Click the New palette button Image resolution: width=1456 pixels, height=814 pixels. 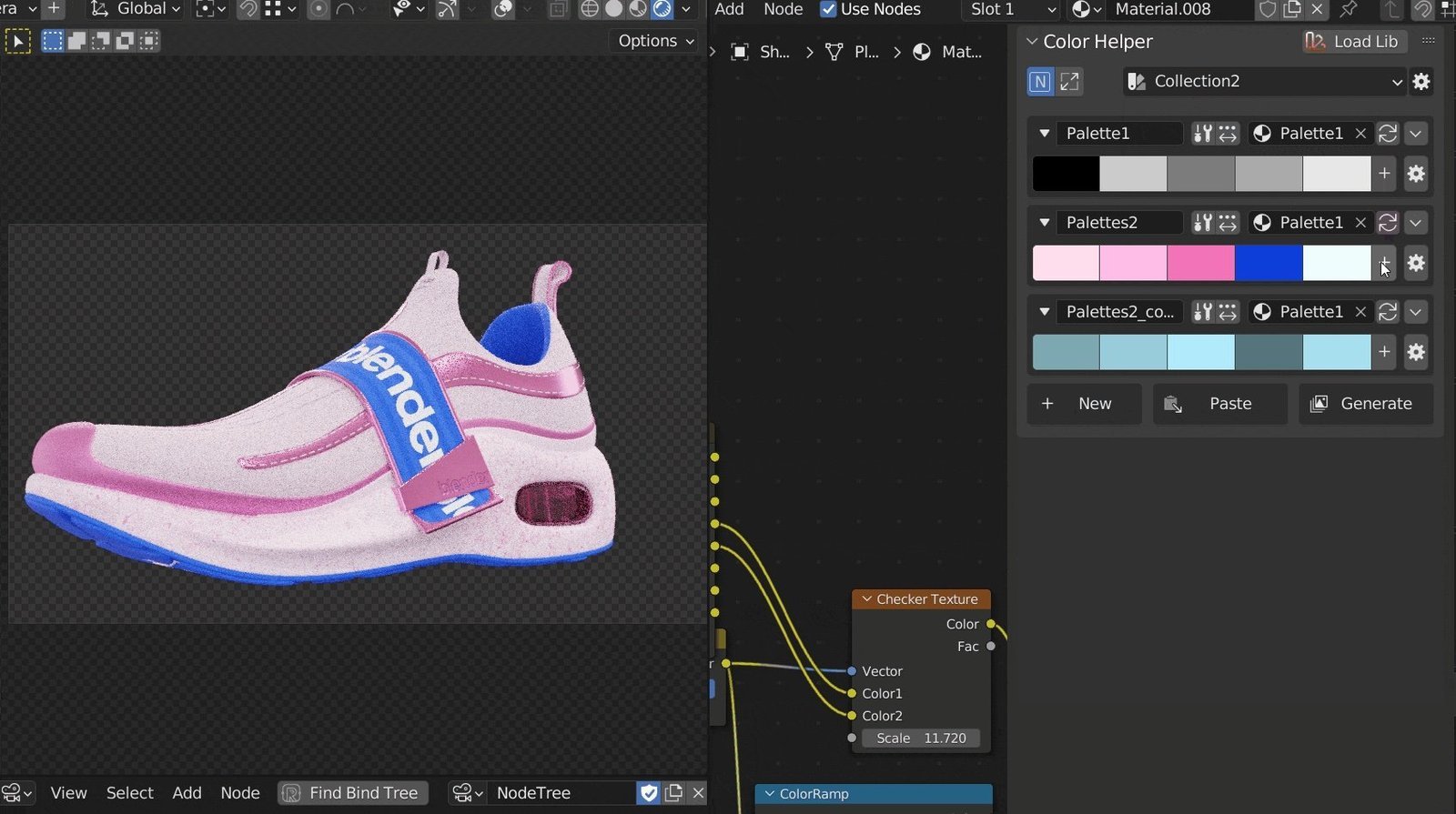pyautogui.click(x=1084, y=404)
